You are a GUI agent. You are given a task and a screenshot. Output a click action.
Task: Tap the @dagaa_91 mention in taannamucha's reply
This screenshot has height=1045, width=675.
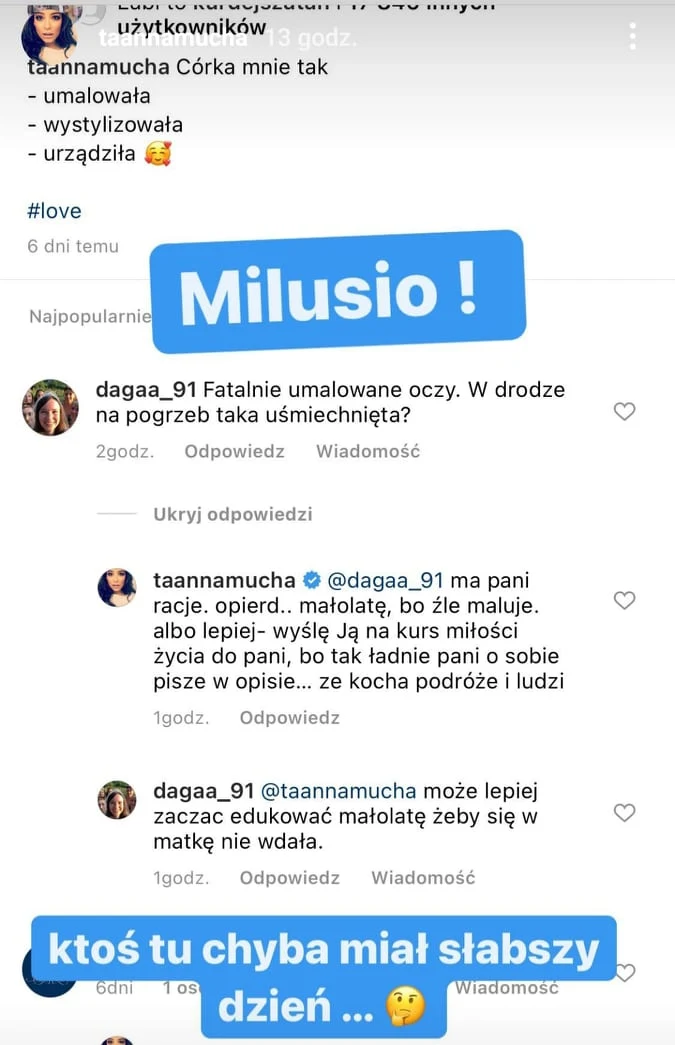click(x=384, y=581)
